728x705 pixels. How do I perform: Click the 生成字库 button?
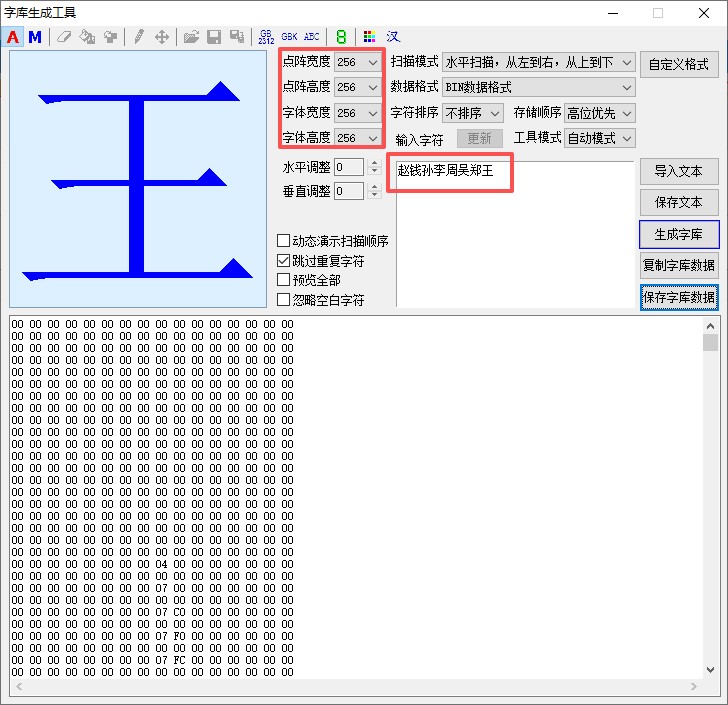pos(679,235)
